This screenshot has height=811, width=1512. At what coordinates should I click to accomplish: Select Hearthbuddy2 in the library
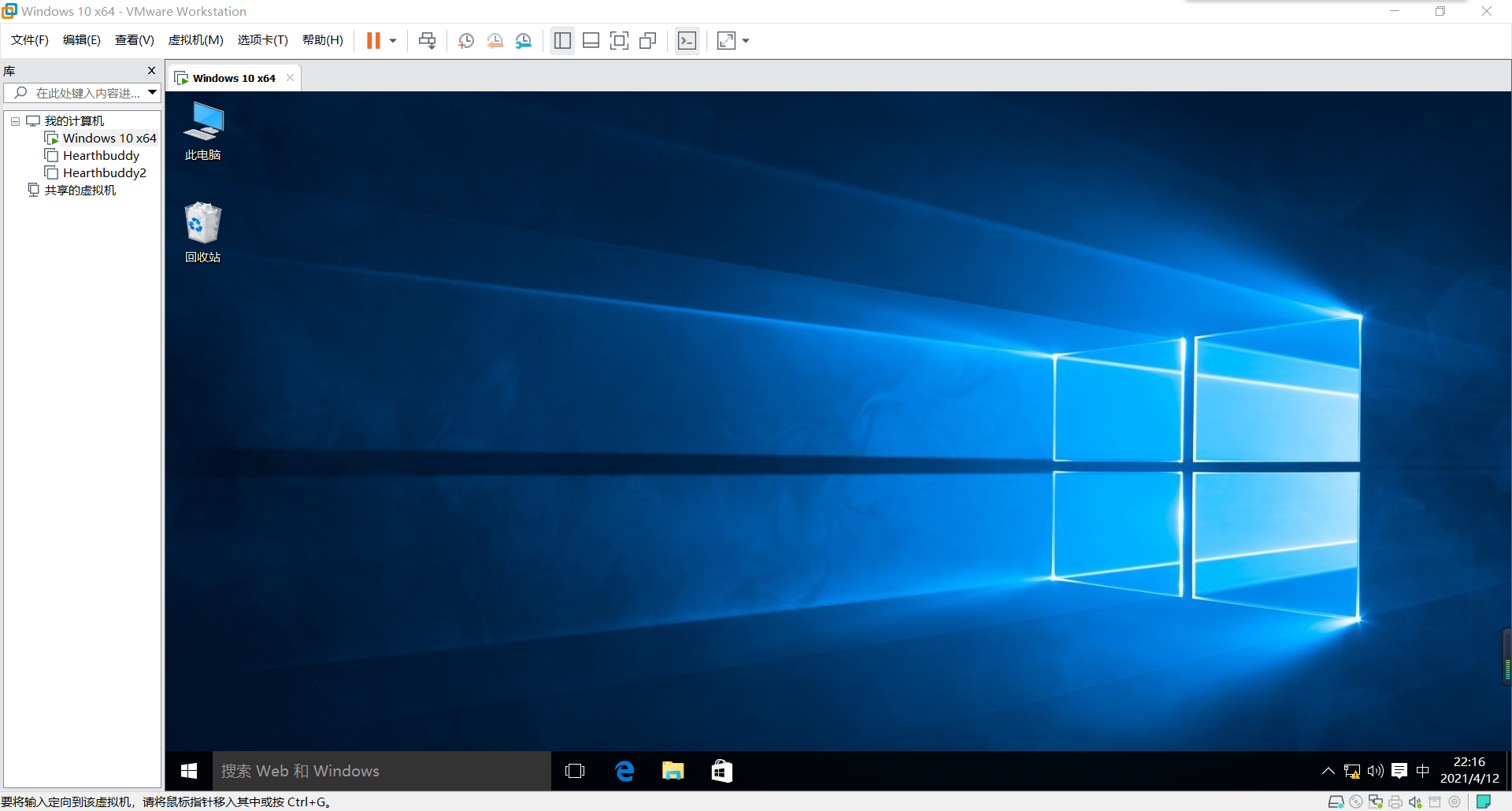103,172
